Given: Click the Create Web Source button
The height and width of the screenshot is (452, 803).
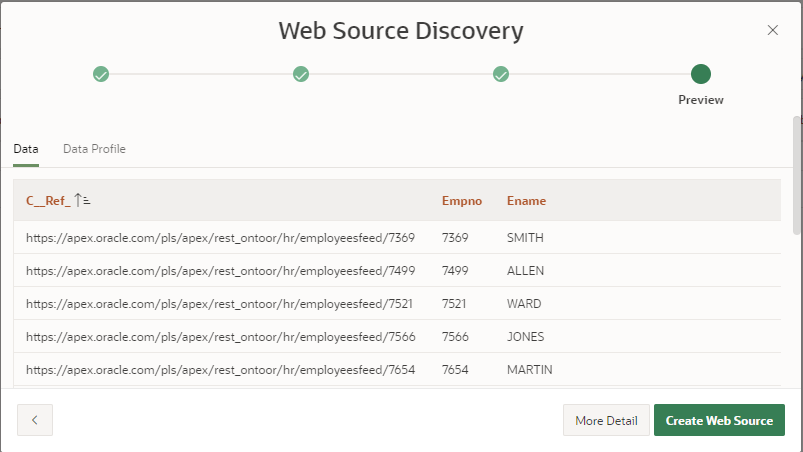Looking at the screenshot, I should (x=719, y=421).
